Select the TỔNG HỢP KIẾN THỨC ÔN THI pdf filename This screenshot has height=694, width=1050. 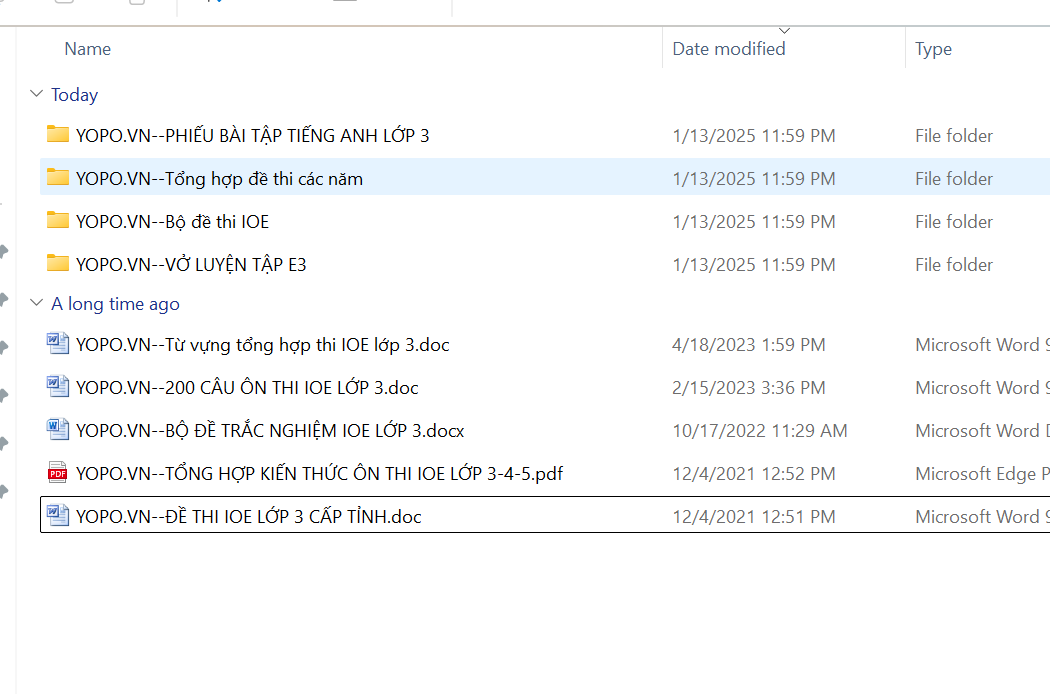pos(319,474)
